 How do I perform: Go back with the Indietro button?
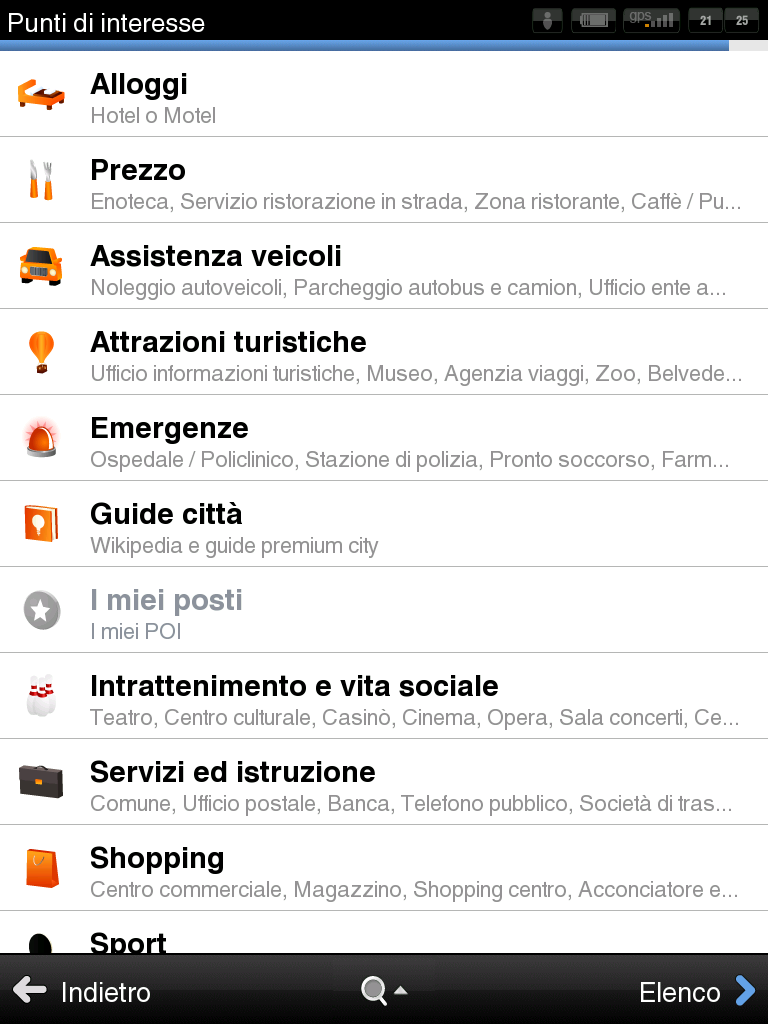(x=82, y=991)
